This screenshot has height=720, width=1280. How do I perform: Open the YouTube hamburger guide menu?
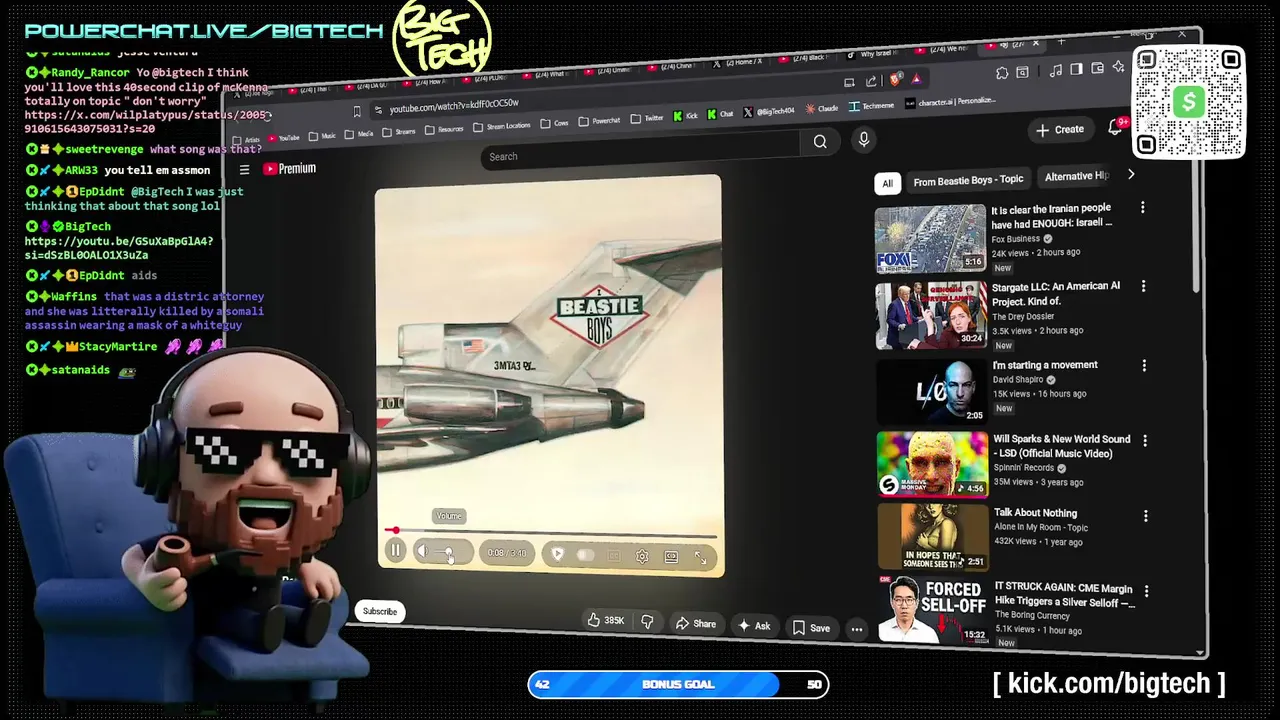click(244, 170)
